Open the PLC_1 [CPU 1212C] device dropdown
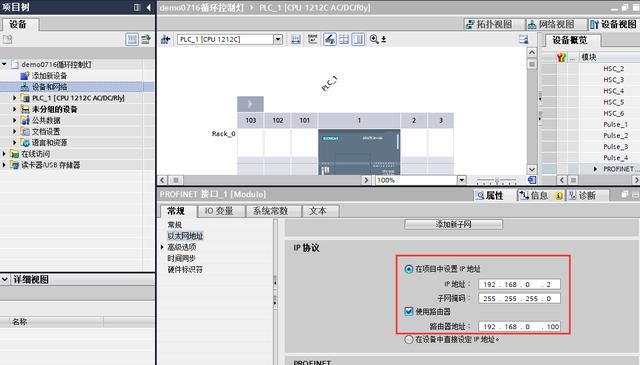 [278, 39]
